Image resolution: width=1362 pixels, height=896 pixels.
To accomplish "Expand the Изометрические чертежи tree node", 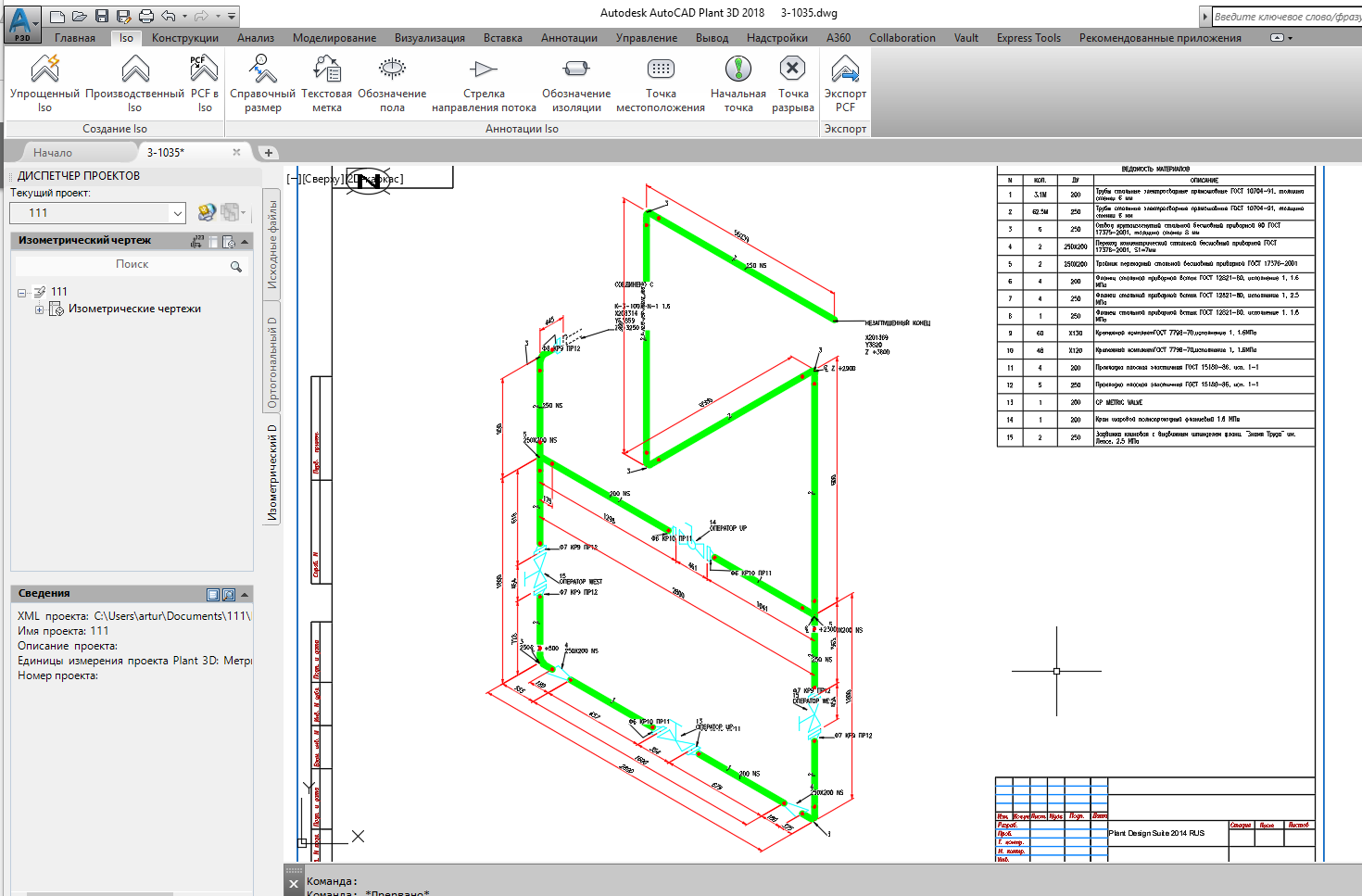I will pos(39,310).
